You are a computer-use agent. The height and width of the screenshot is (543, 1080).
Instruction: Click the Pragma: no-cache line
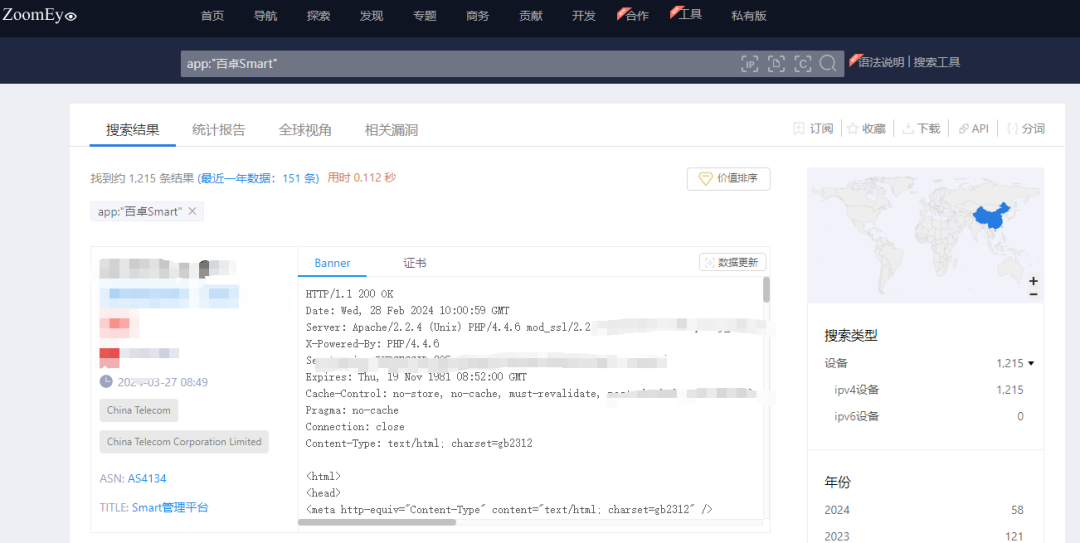click(x=352, y=410)
